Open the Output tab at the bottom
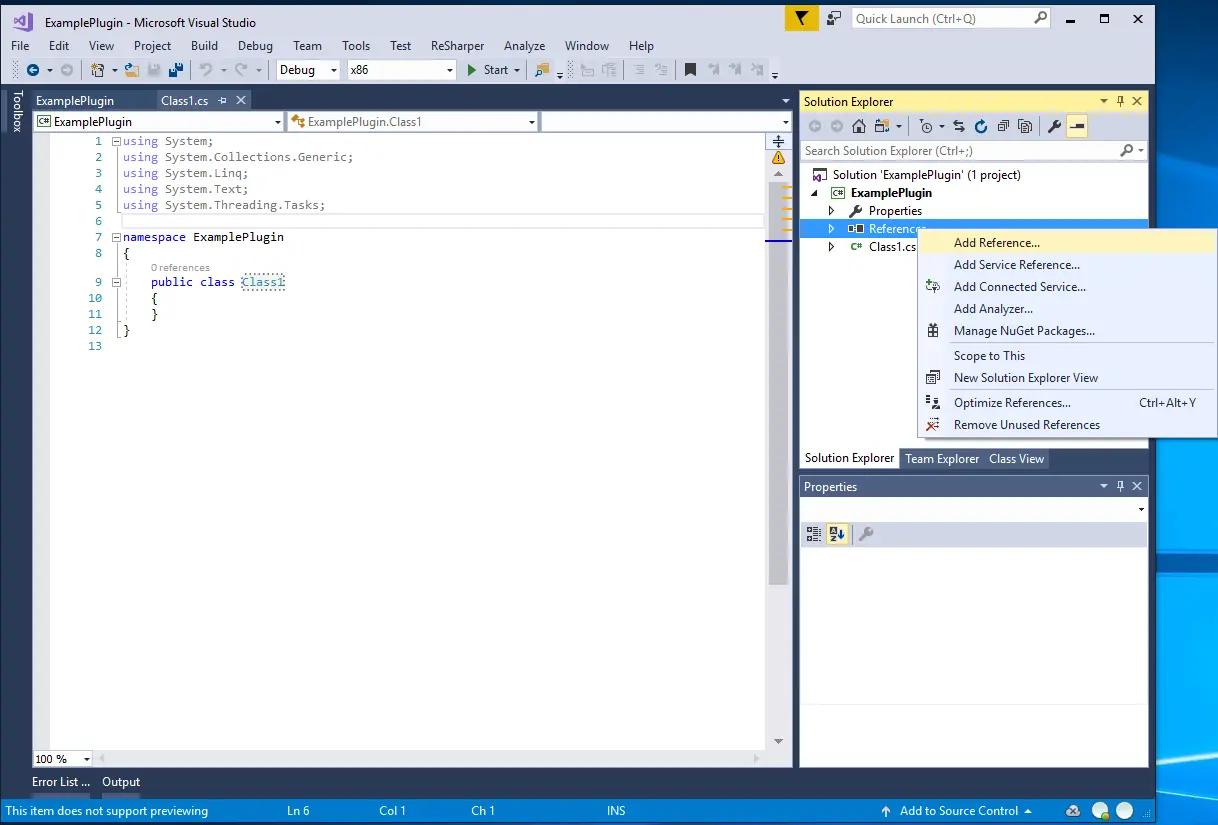 pyautogui.click(x=121, y=782)
